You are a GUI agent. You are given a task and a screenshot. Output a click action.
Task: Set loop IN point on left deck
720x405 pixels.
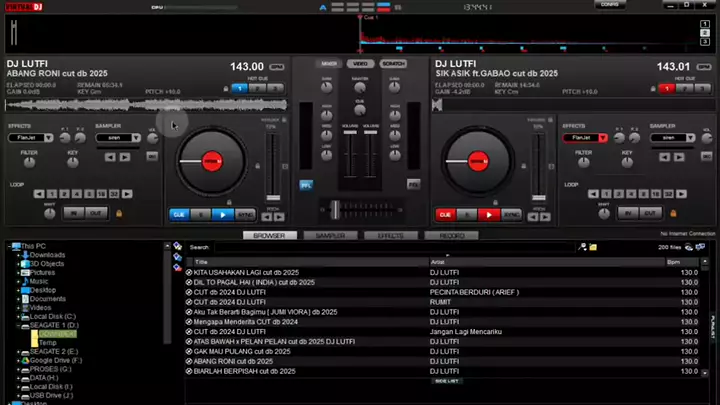73,213
